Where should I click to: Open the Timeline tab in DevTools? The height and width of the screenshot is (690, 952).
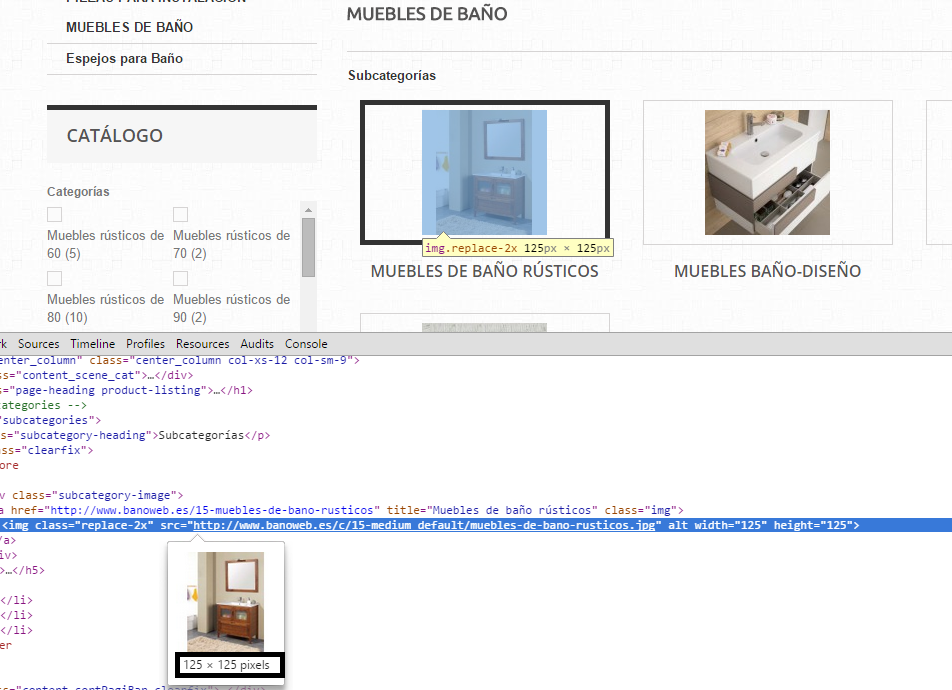[x=92, y=344]
